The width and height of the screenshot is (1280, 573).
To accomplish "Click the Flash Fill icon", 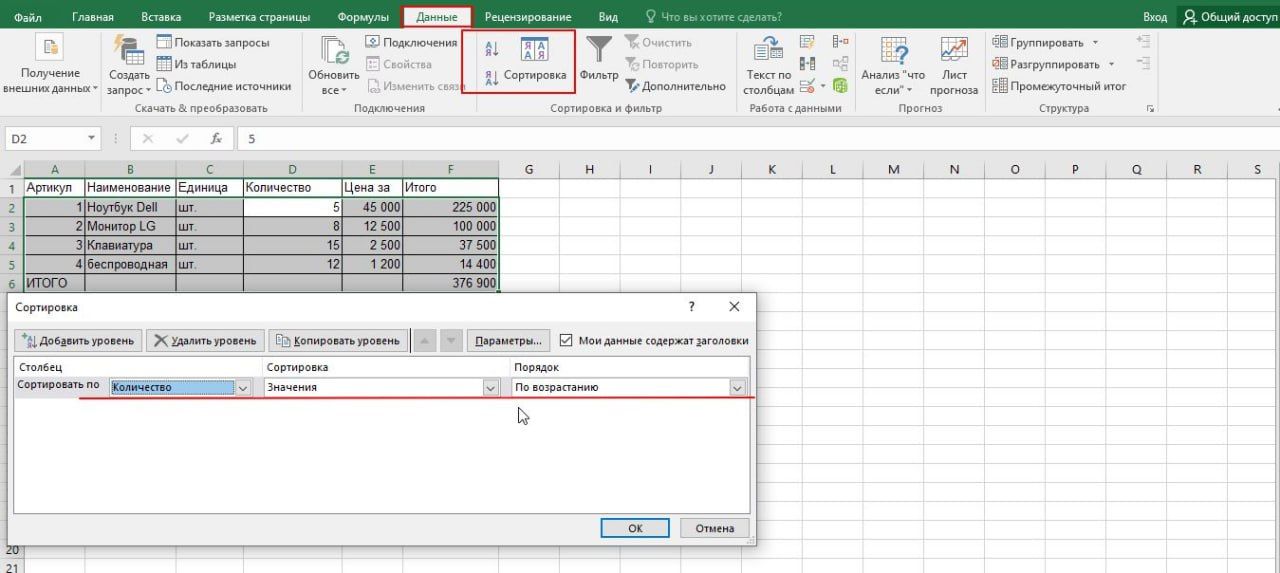I will coord(807,42).
